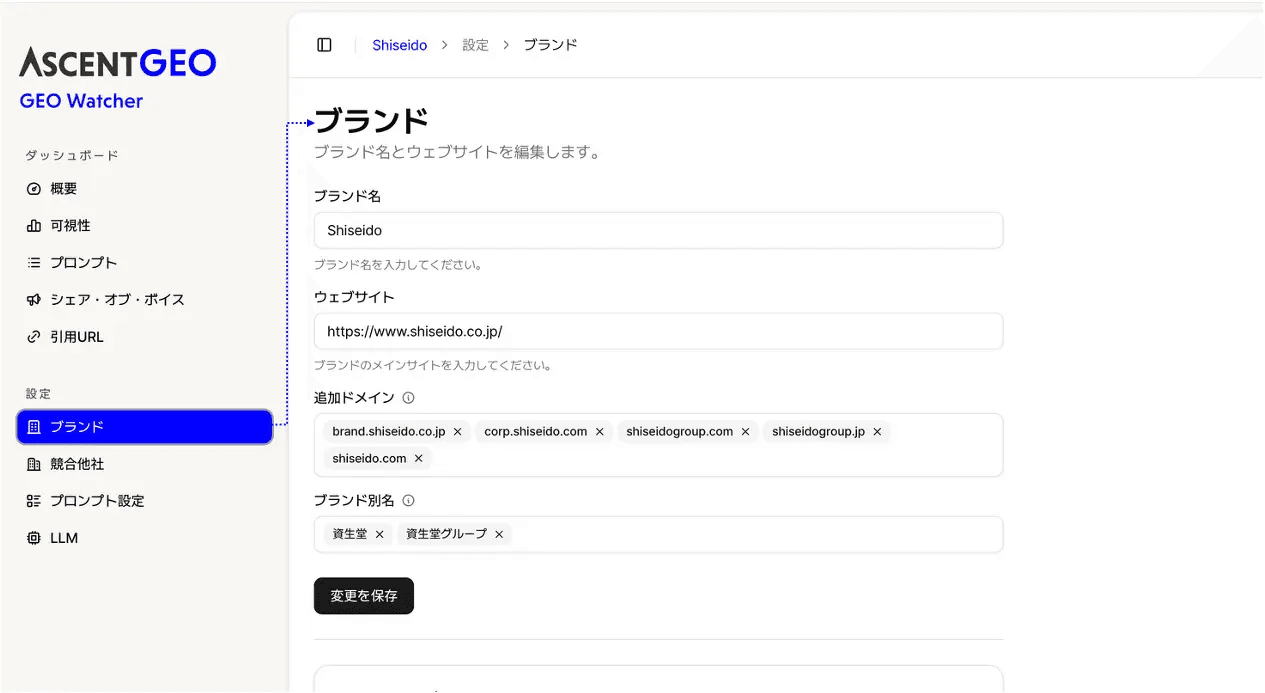Click the 設定 sidebar section label
Viewport: 1265px width, 693px height.
point(38,393)
